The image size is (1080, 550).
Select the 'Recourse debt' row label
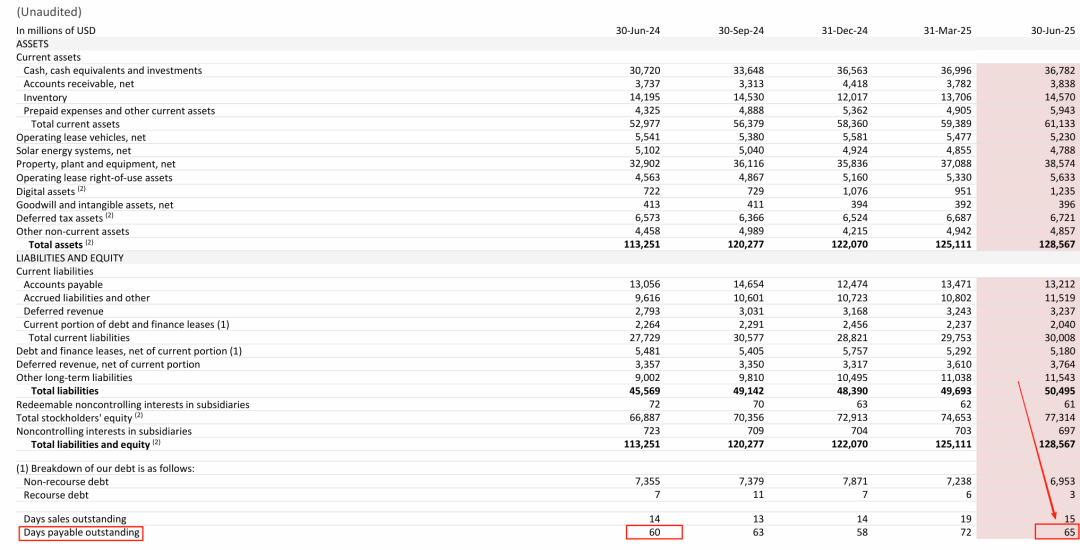(56, 495)
